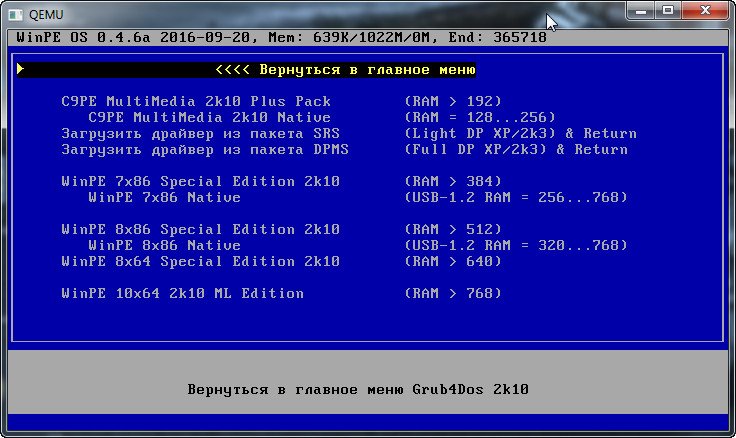736x438 pixels.
Task: Click "(RAM > 384)" requirement text
Action: click(x=453, y=182)
